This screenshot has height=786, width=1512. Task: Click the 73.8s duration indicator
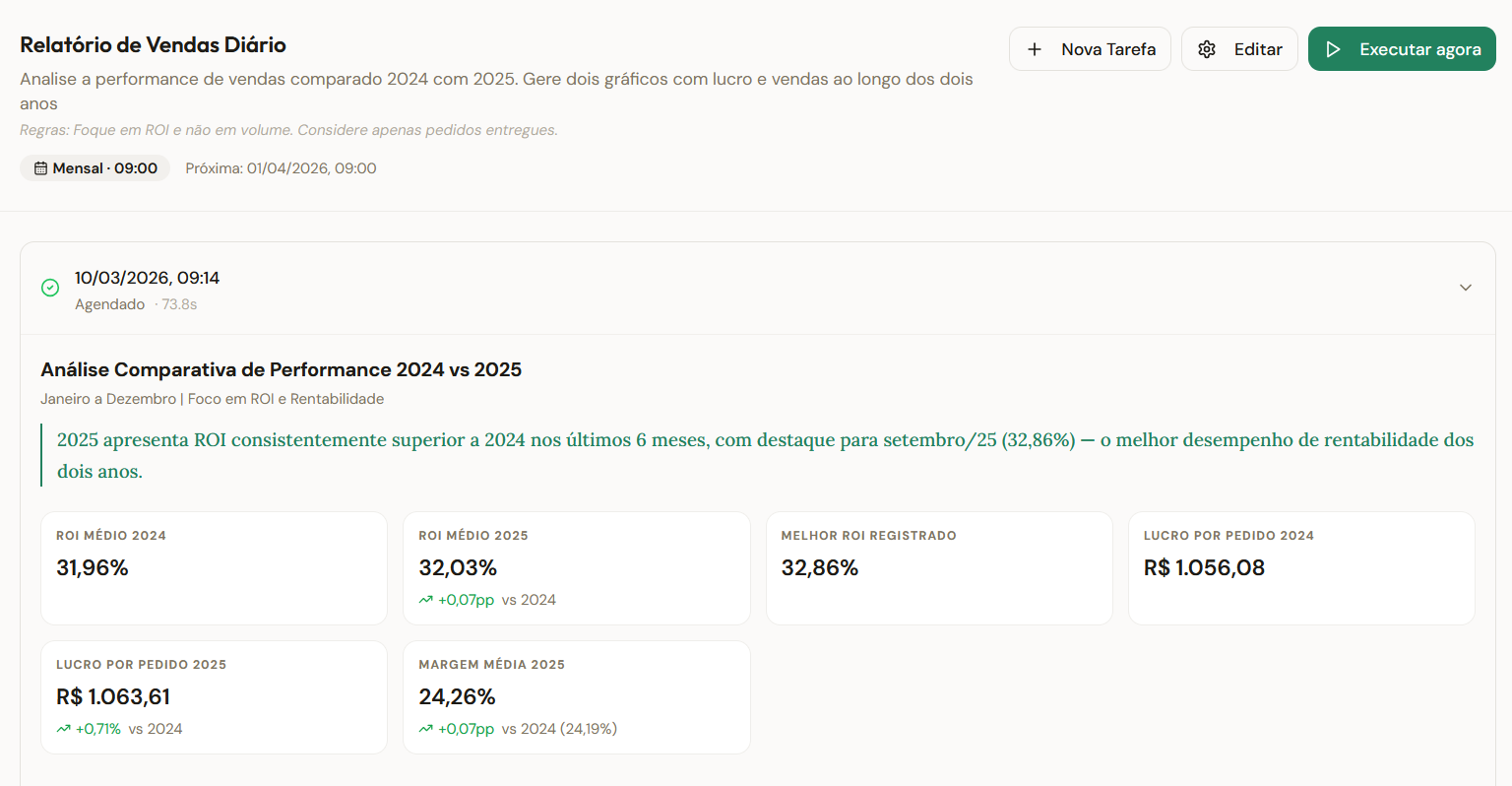pos(178,304)
